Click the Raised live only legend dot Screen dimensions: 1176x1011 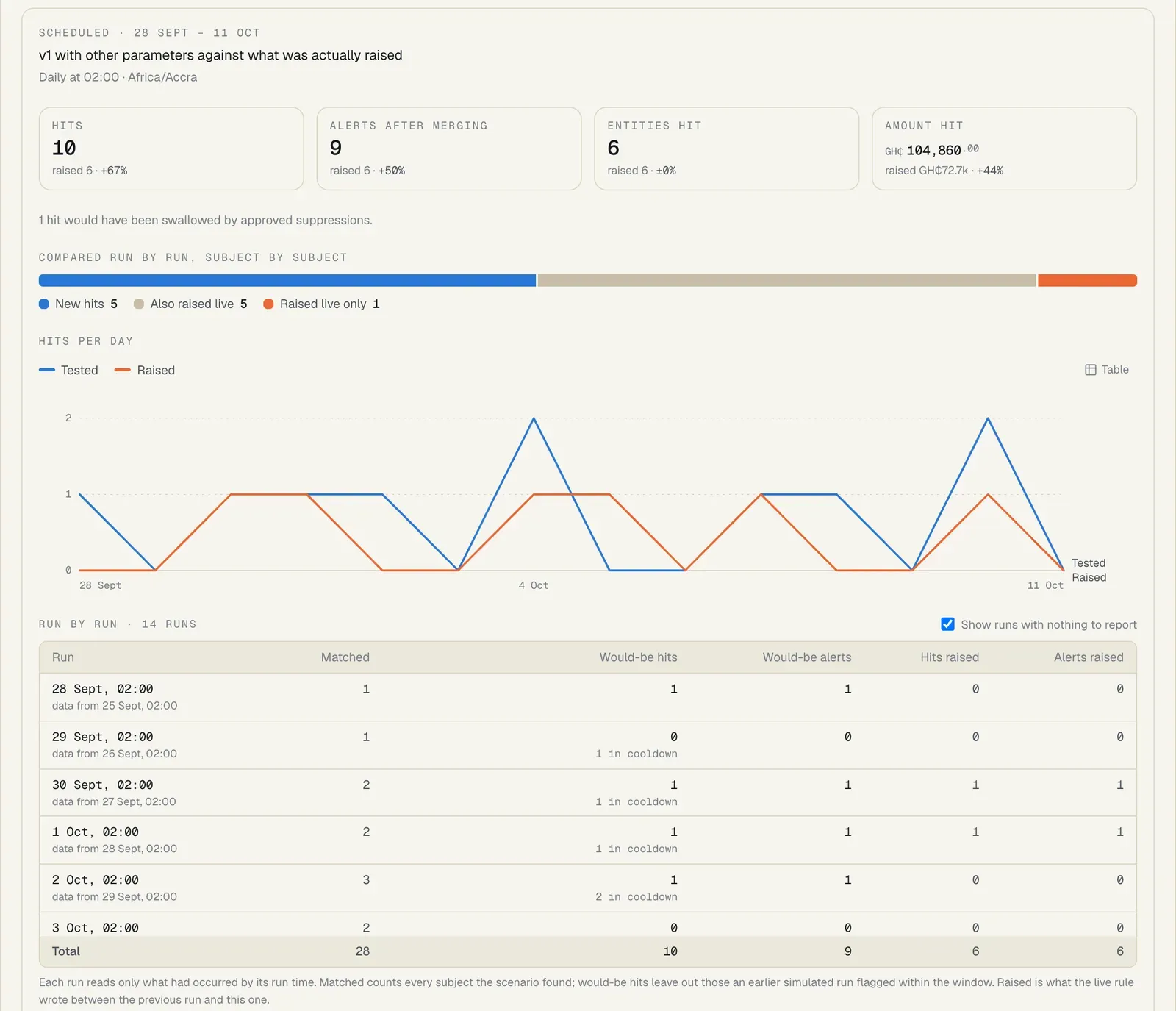[268, 304]
